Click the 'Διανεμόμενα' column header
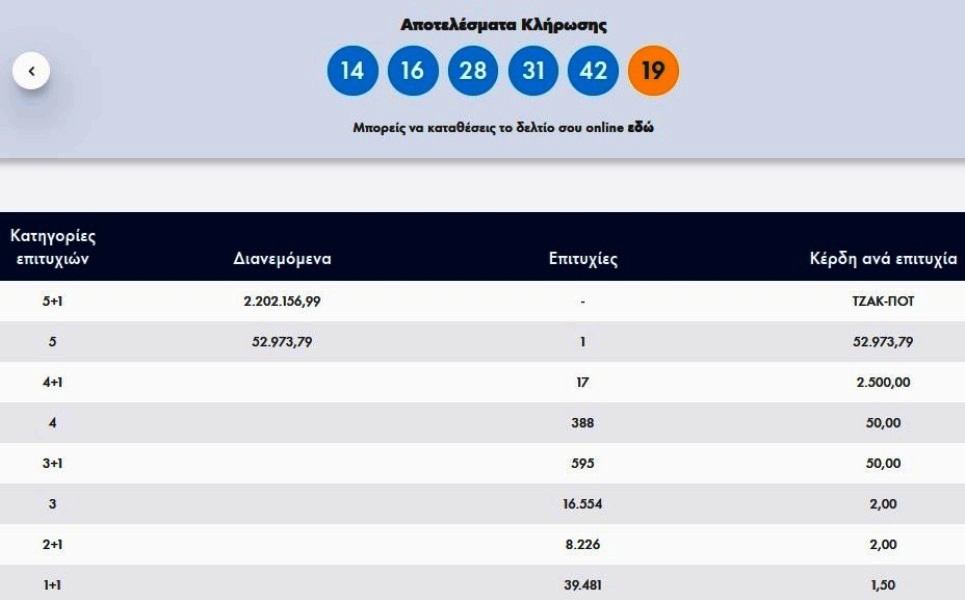This screenshot has width=965, height=600. 282,259
